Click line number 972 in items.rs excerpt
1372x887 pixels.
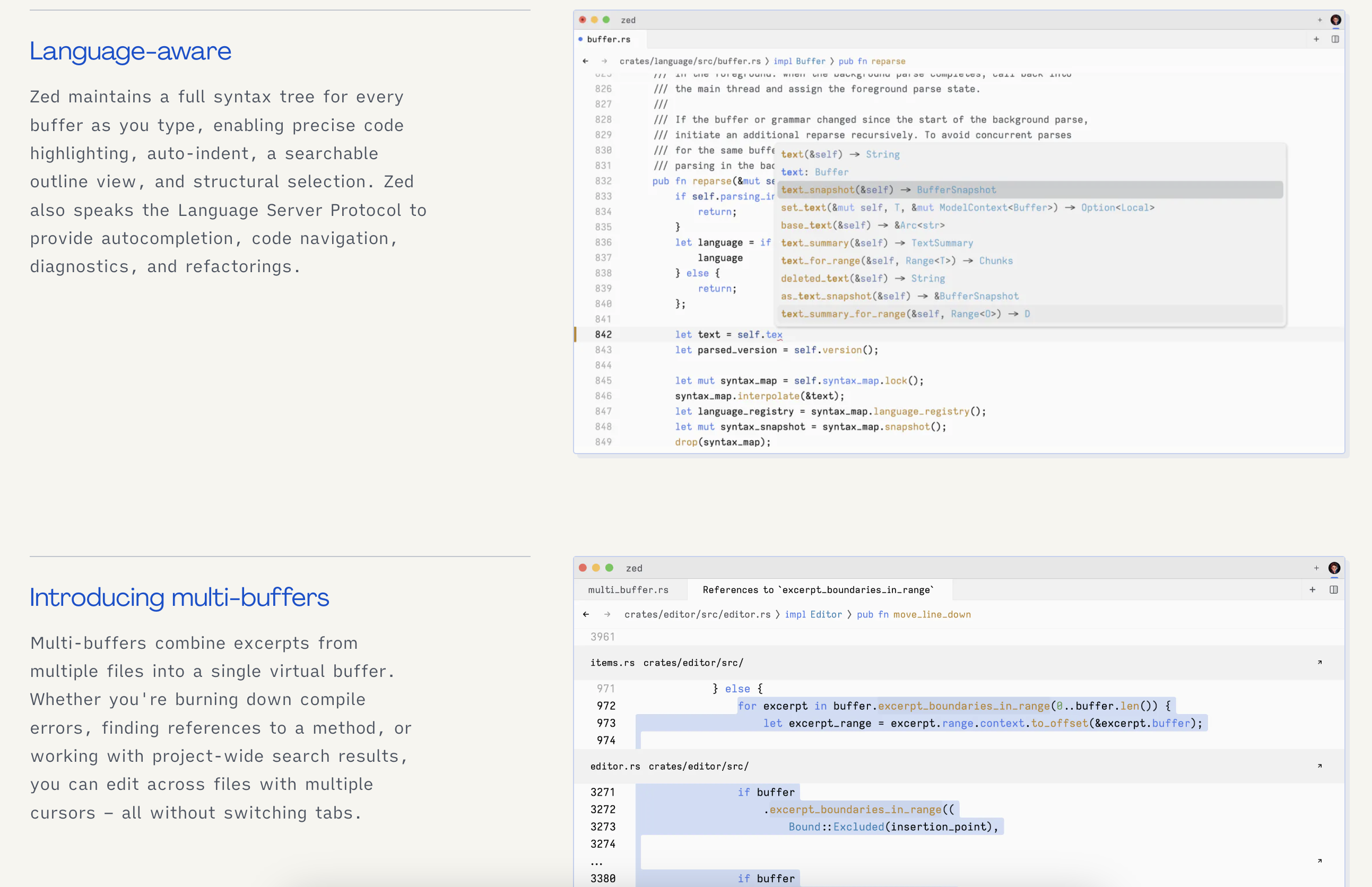(x=606, y=706)
